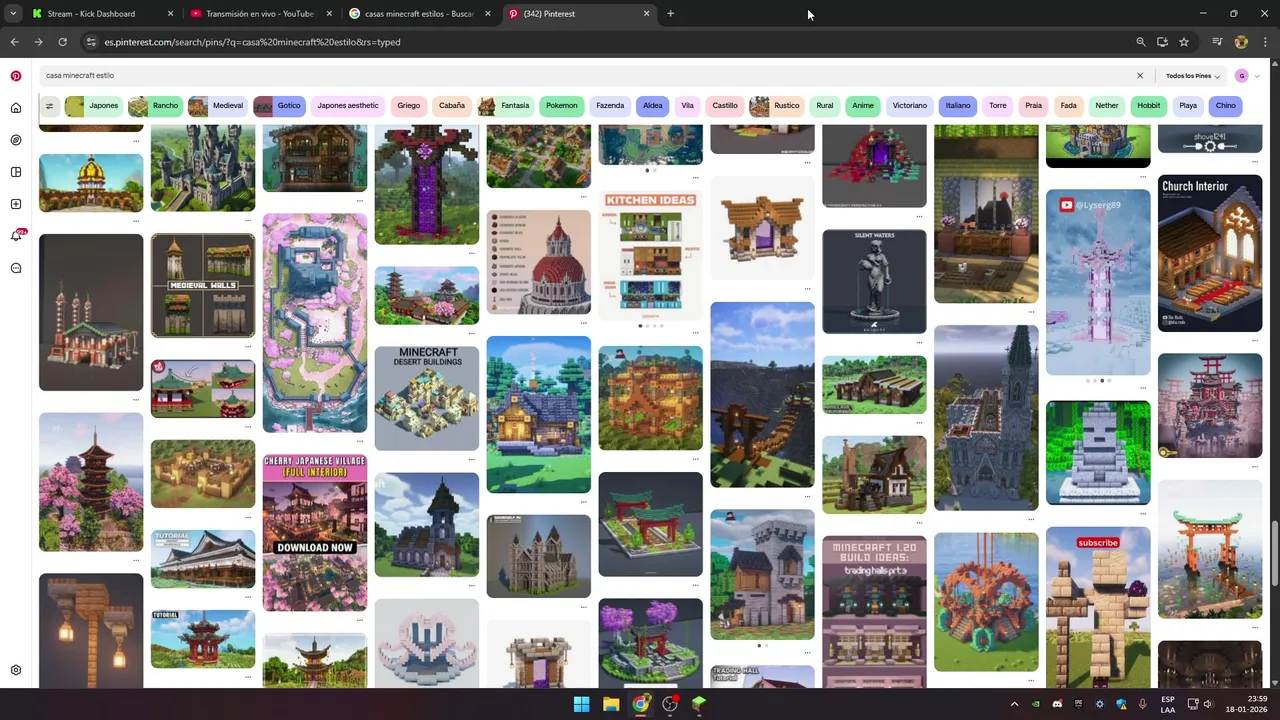Open the Church Interior pin

point(1210,253)
